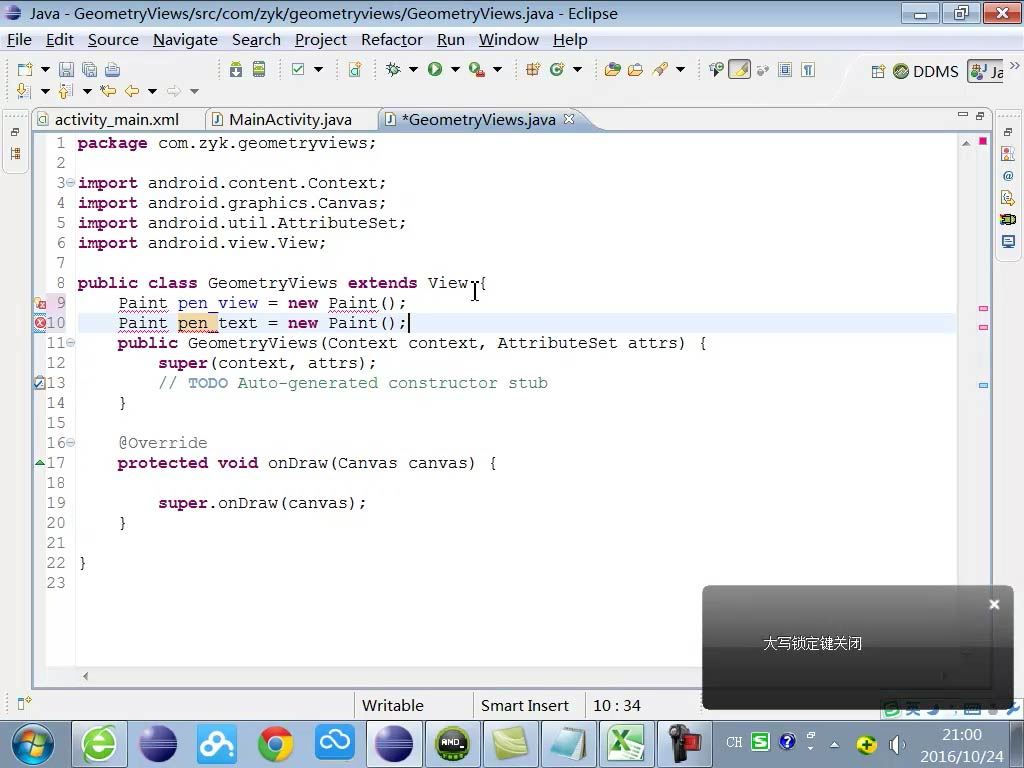This screenshot has height=768, width=1024.
Task: Open the New wizard dropdown arrow
Action: (45, 69)
